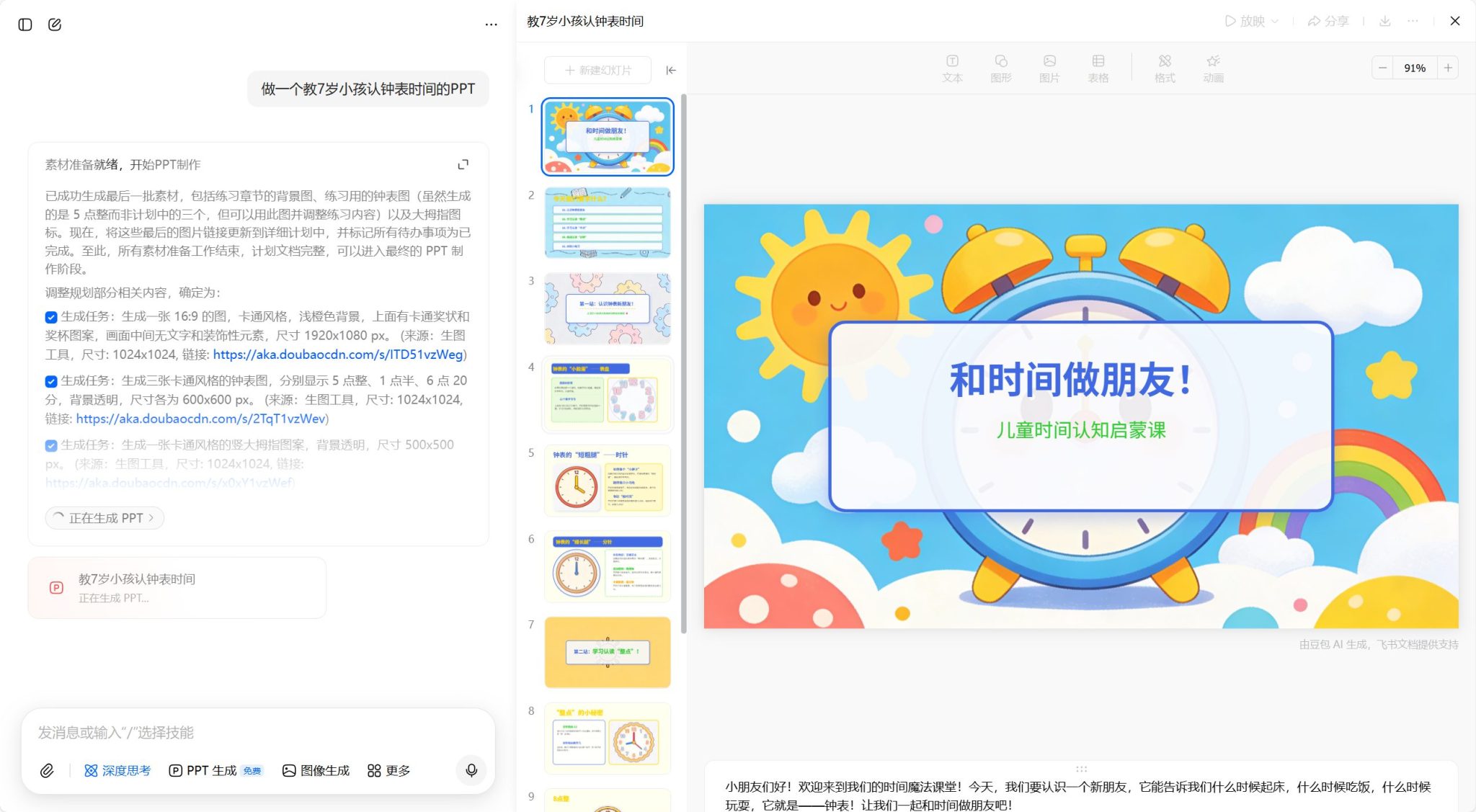Open the 图形 shapes tool
The height and width of the screenshot is (812, 1476).
pyautogui.click(x=1000, y=68)
